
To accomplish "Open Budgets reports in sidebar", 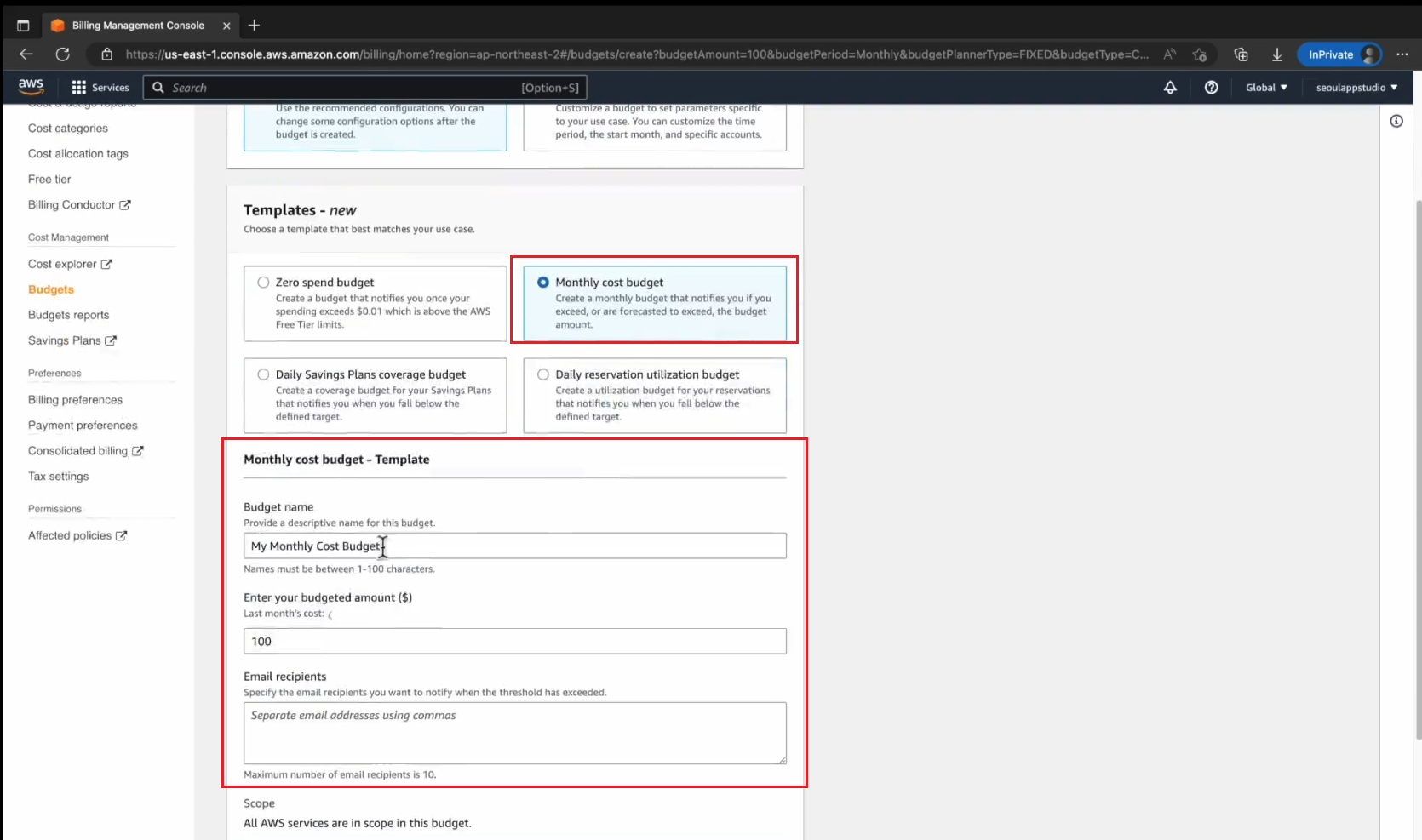I will pos(69,315).
